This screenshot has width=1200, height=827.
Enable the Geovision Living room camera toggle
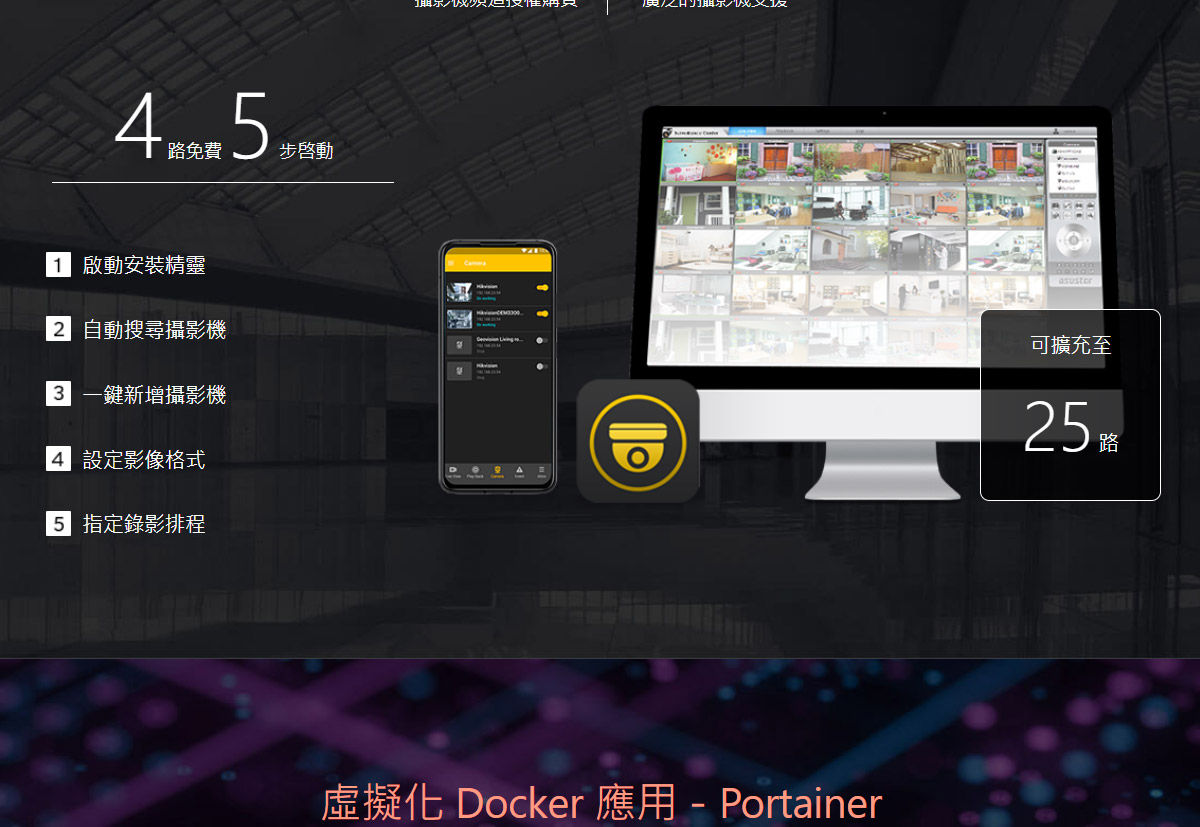[542, 340]
